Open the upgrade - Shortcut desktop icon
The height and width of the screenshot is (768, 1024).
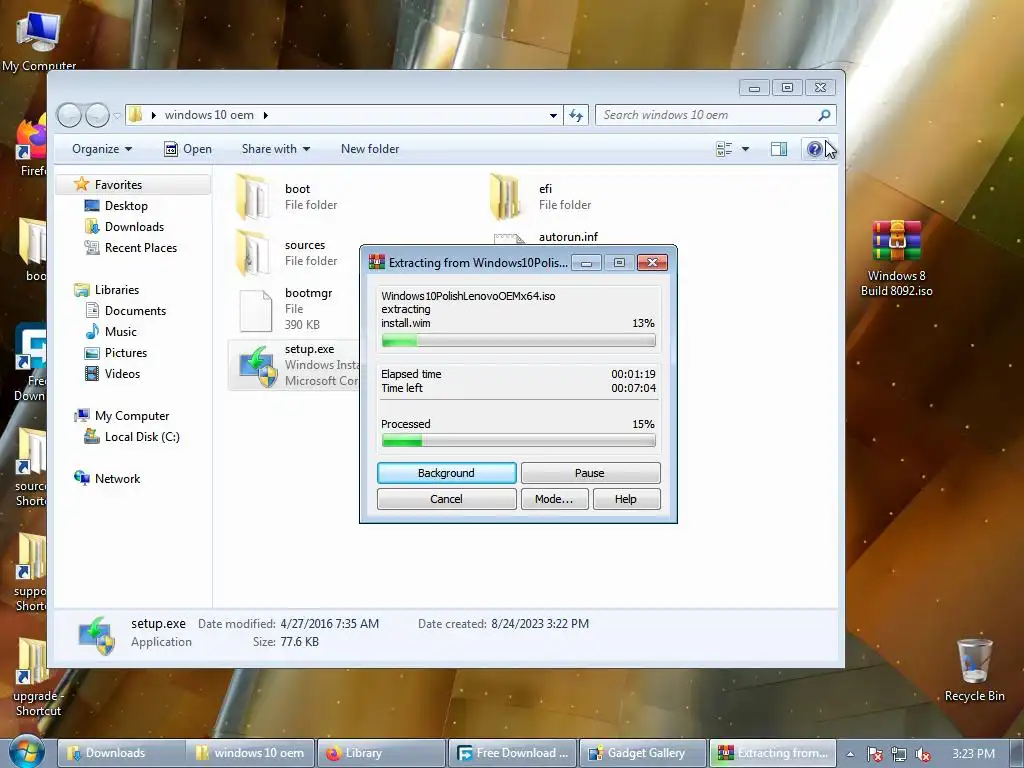tap(37, 678)
